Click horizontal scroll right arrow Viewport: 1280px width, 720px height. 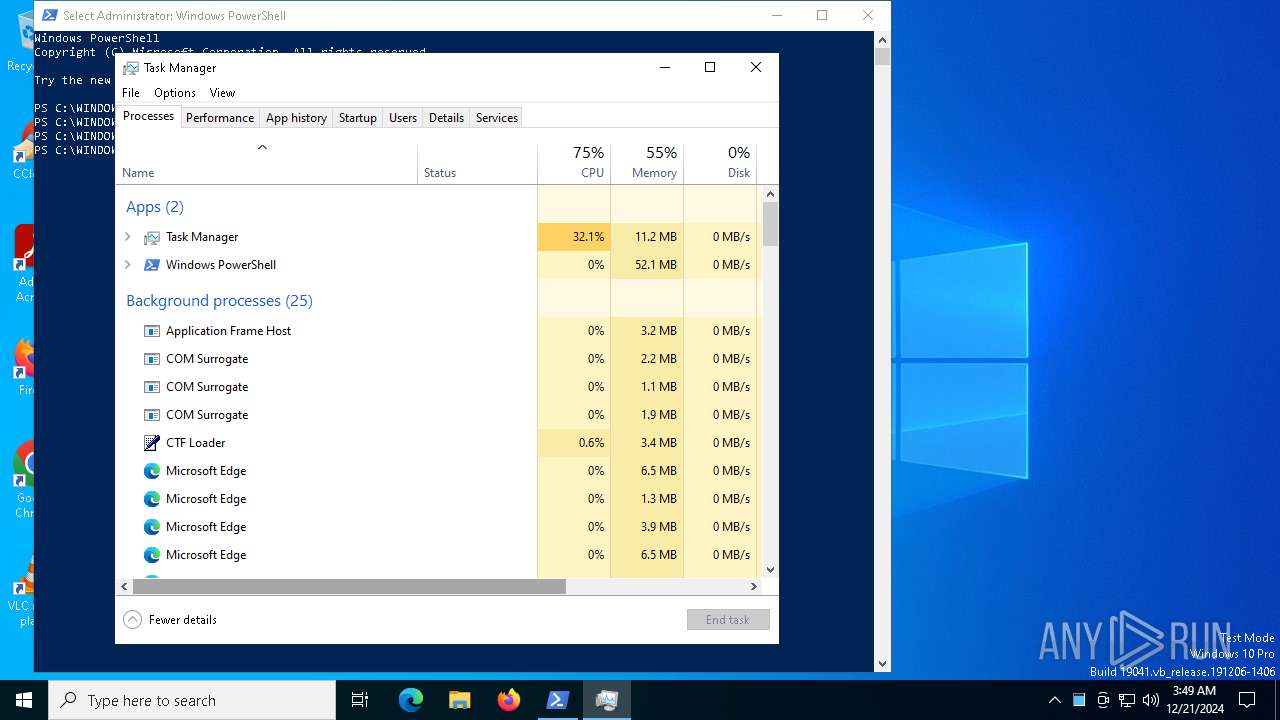[754, 587]
